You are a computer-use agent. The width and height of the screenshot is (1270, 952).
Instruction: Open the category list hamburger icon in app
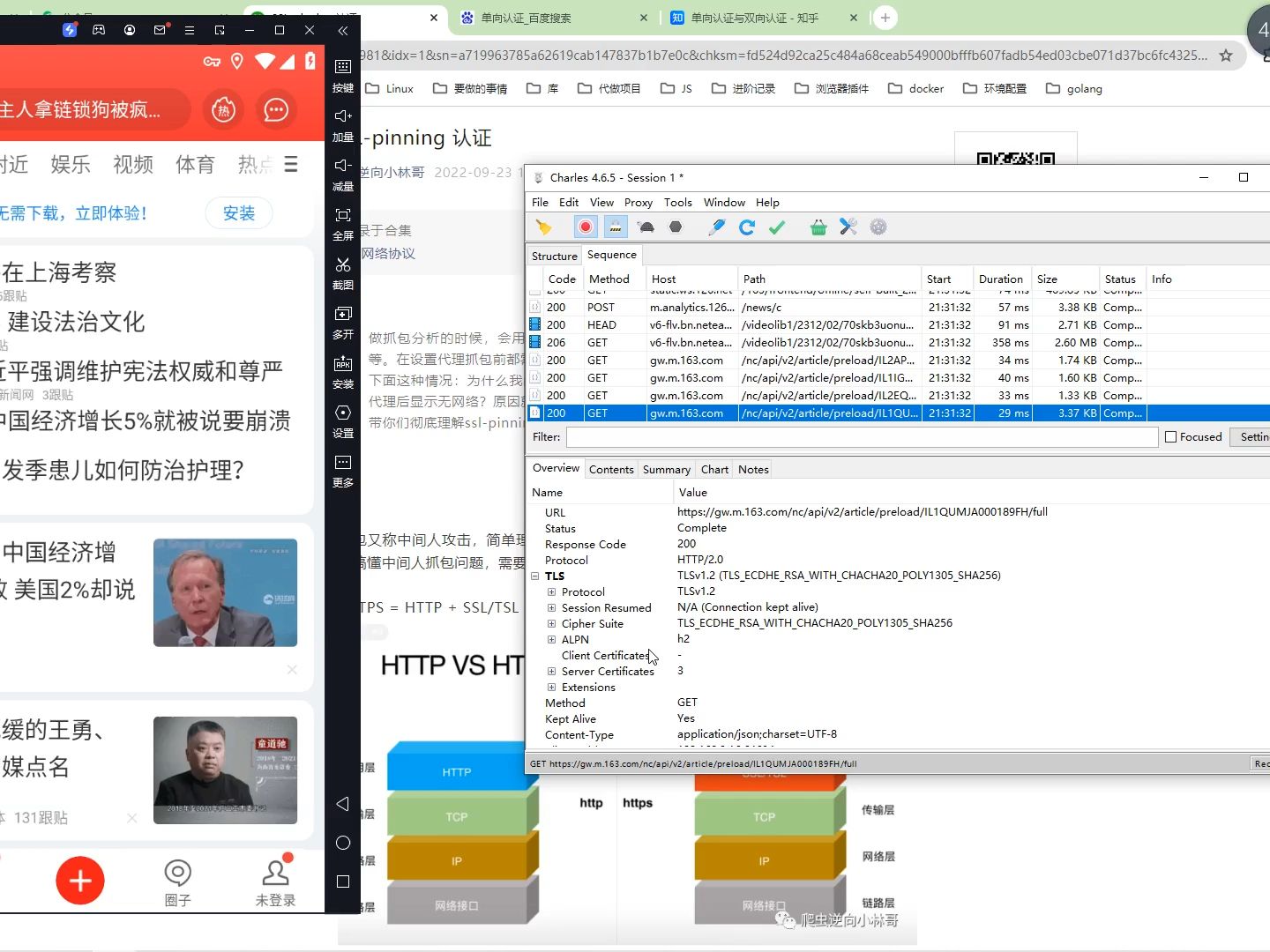(x=291, y=165)
